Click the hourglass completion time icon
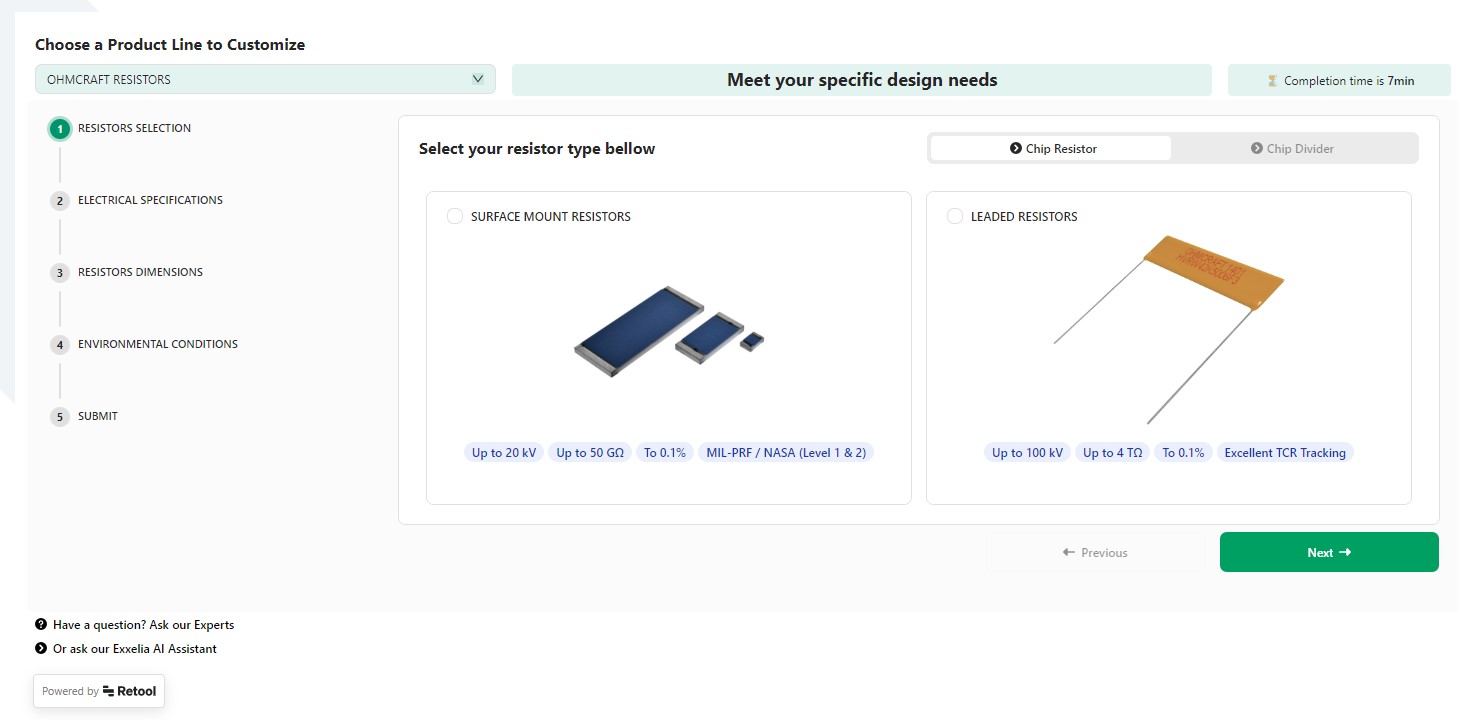 (1273, 81)
